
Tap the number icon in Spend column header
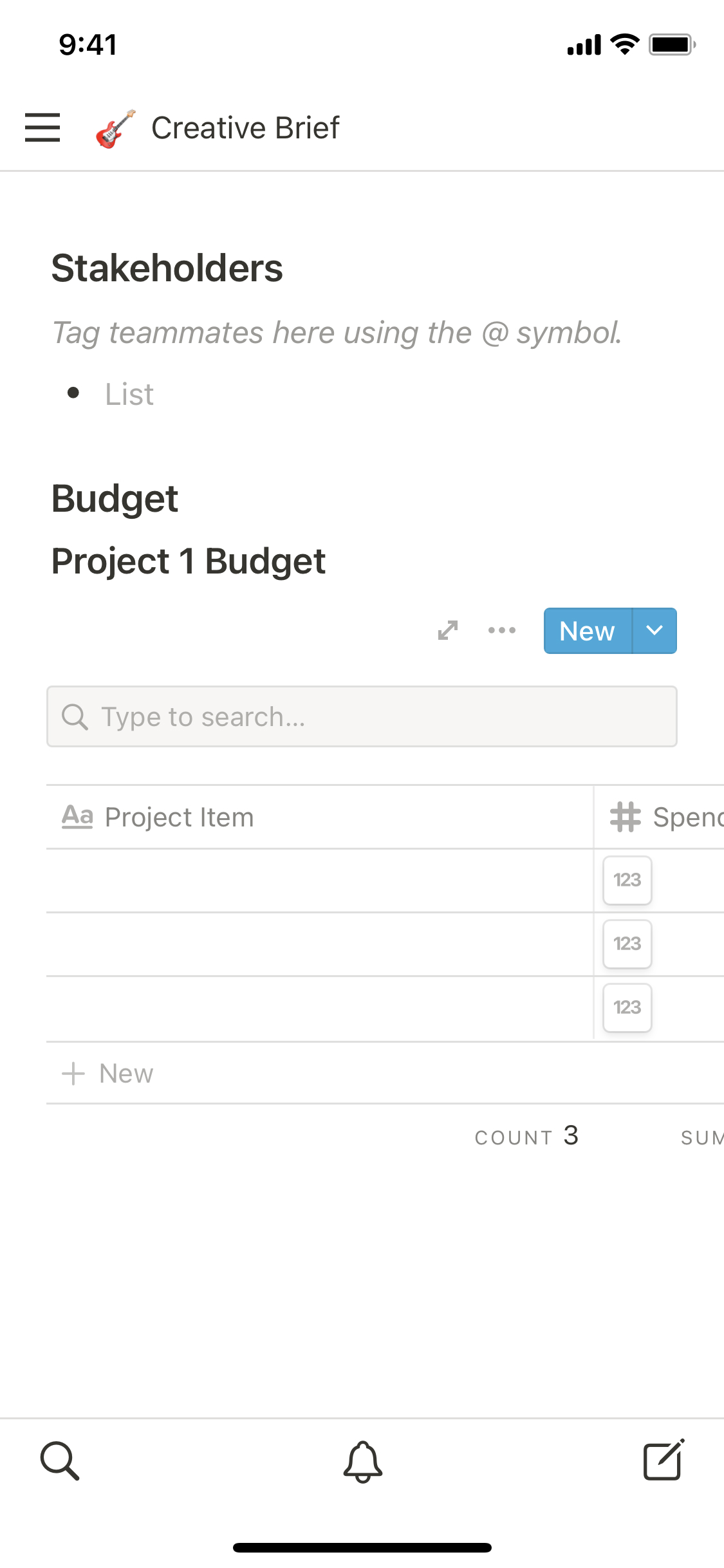tap(626, 817)
